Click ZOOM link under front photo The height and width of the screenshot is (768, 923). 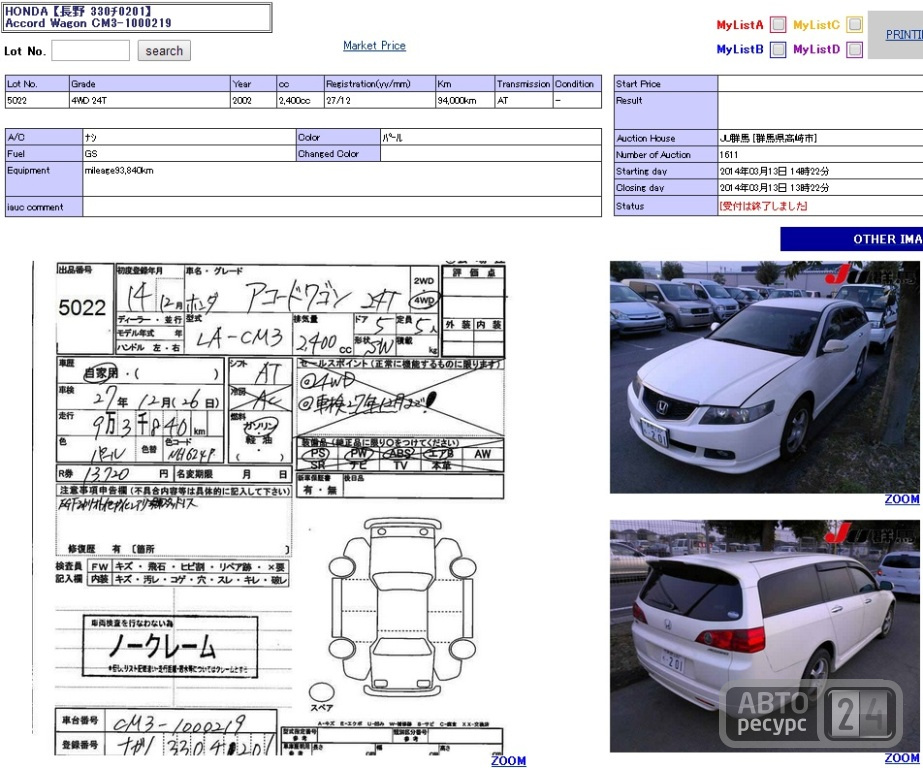click(x=902, y=499)
